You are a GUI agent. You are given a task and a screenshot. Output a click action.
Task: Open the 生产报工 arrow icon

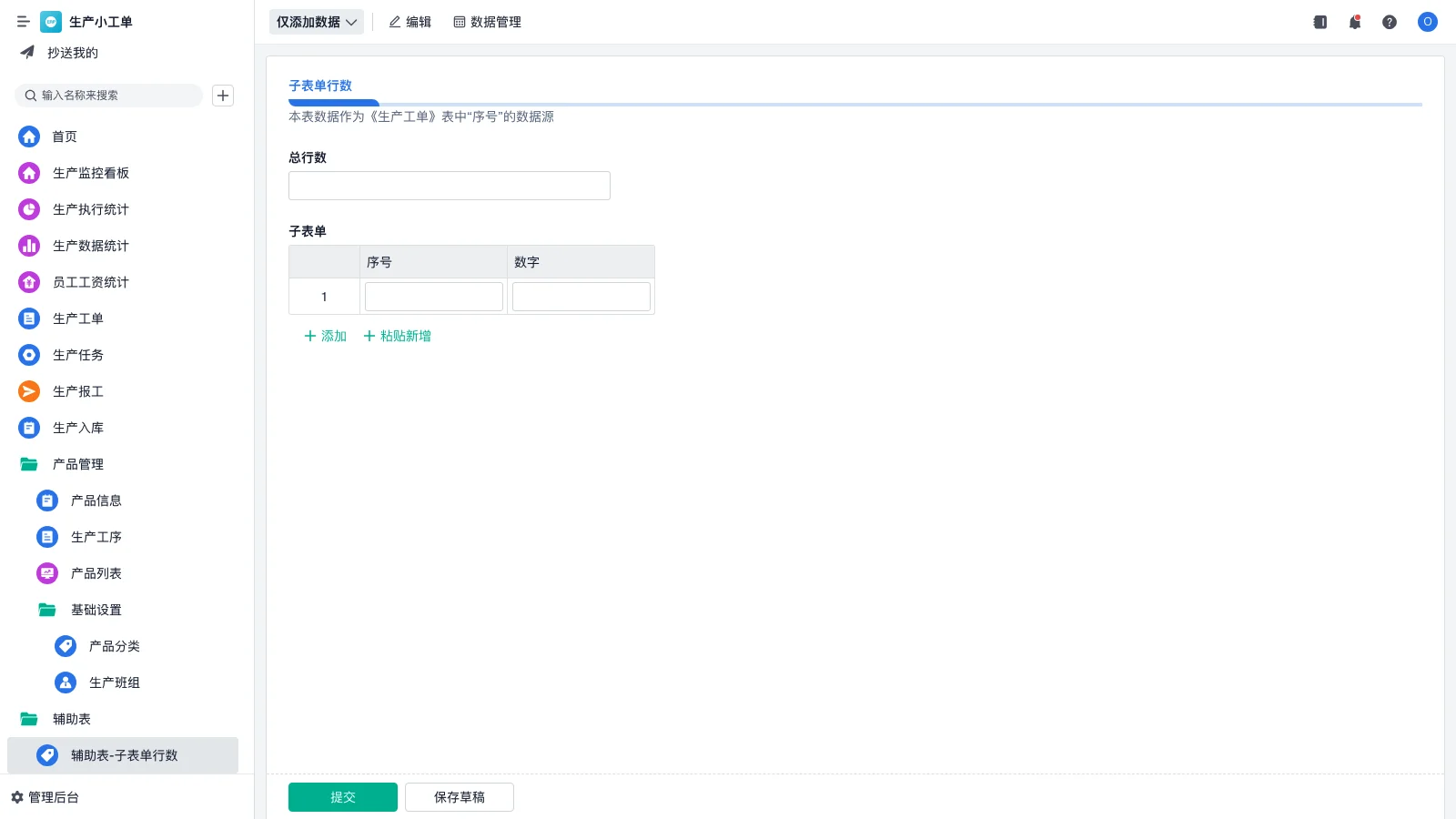click(28, 391)
